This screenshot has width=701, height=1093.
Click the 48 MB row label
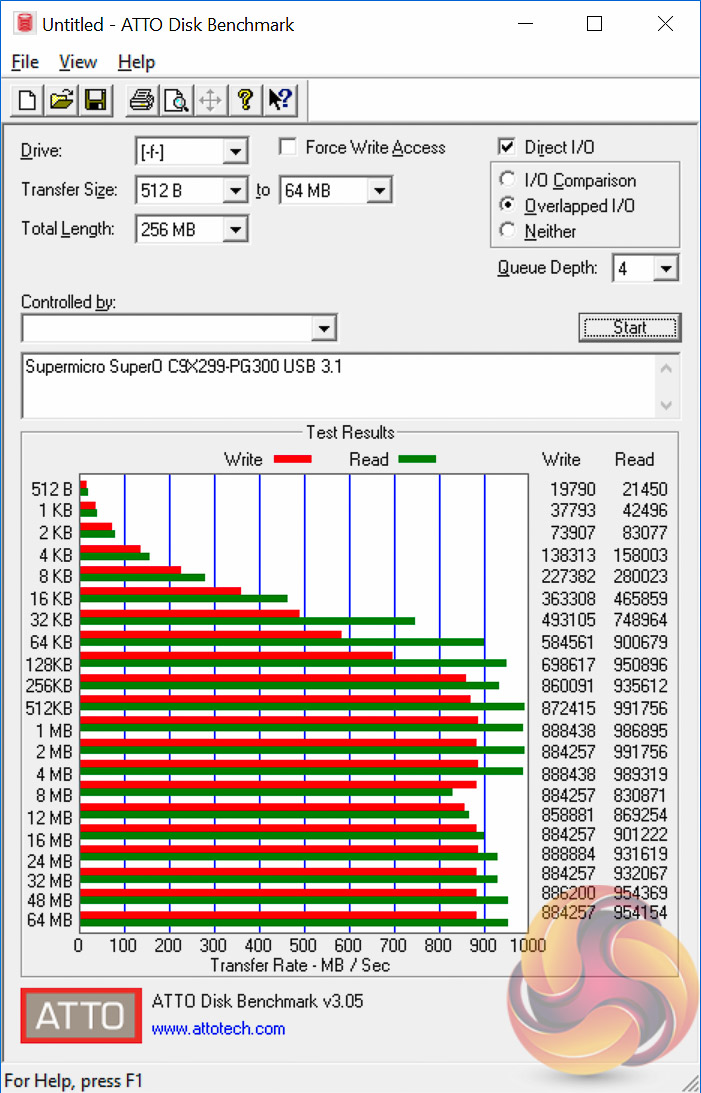[x=49, y=901]
